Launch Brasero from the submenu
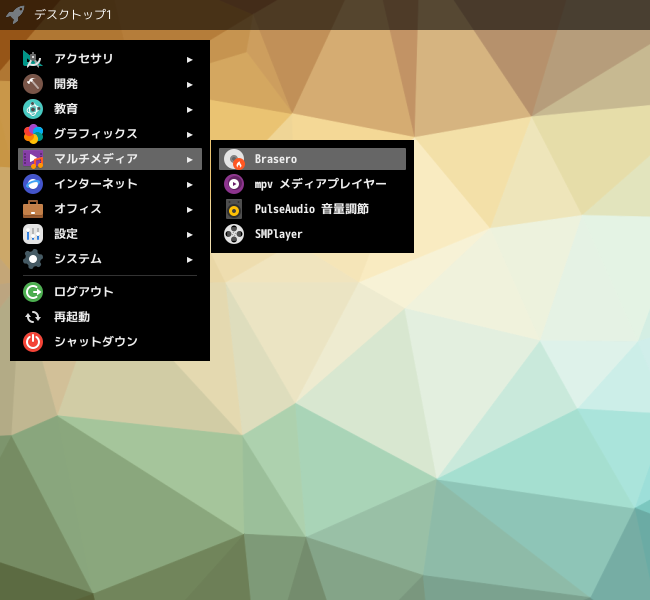 click(x=312, y=159)
